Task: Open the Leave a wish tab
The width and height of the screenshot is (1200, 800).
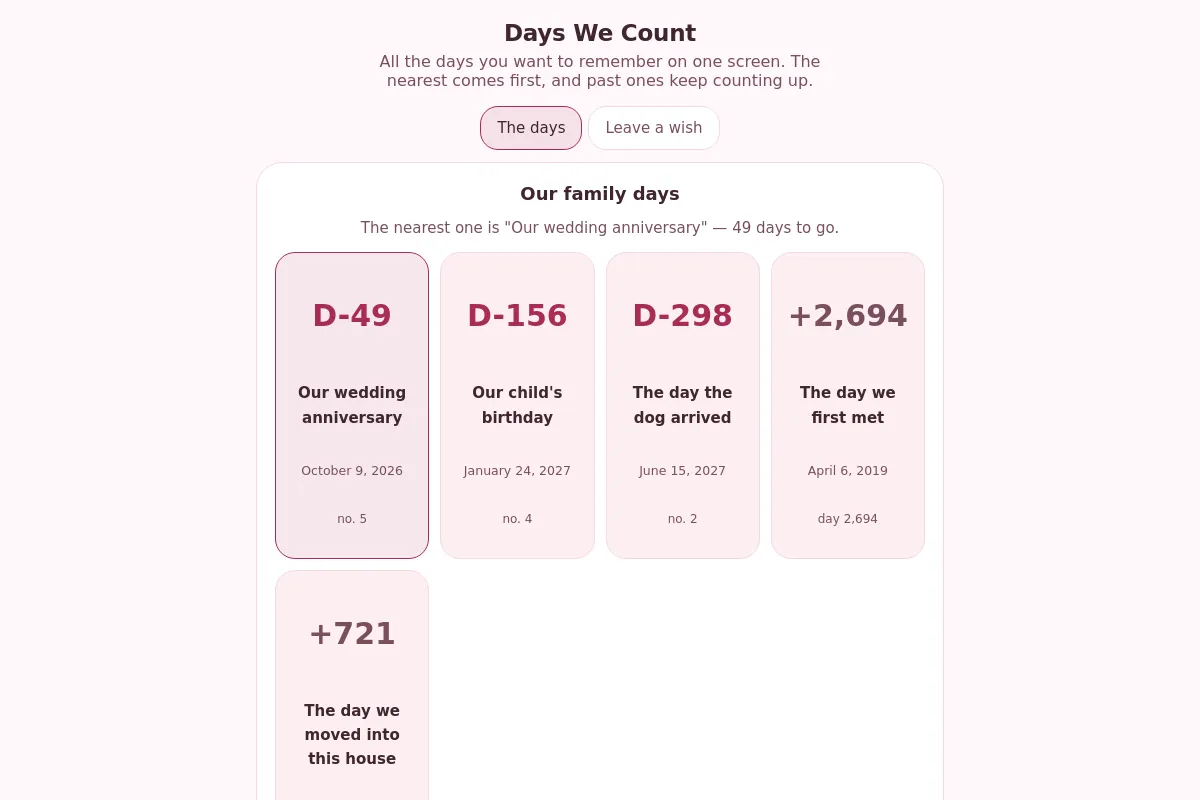Action: (654, 128)
